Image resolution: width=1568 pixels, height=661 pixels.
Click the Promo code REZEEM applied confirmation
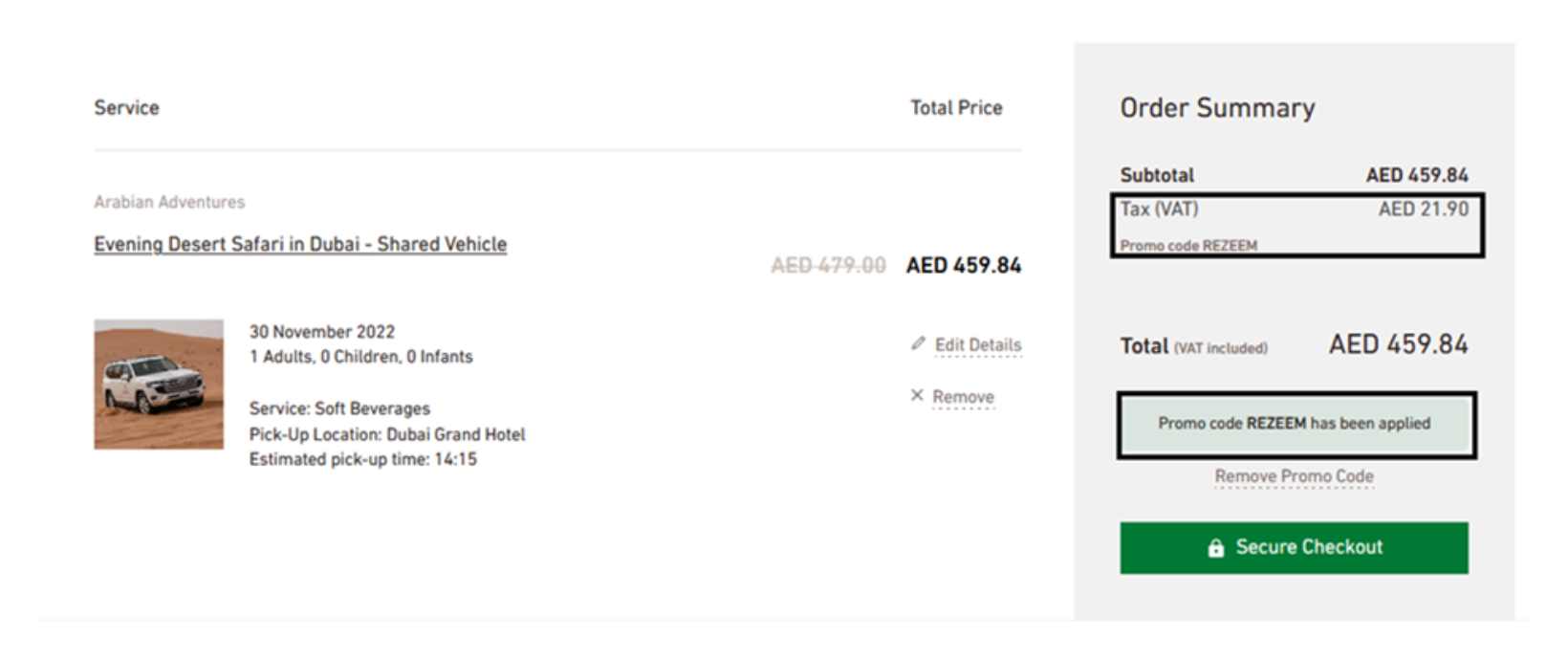tap(1293, 423)
